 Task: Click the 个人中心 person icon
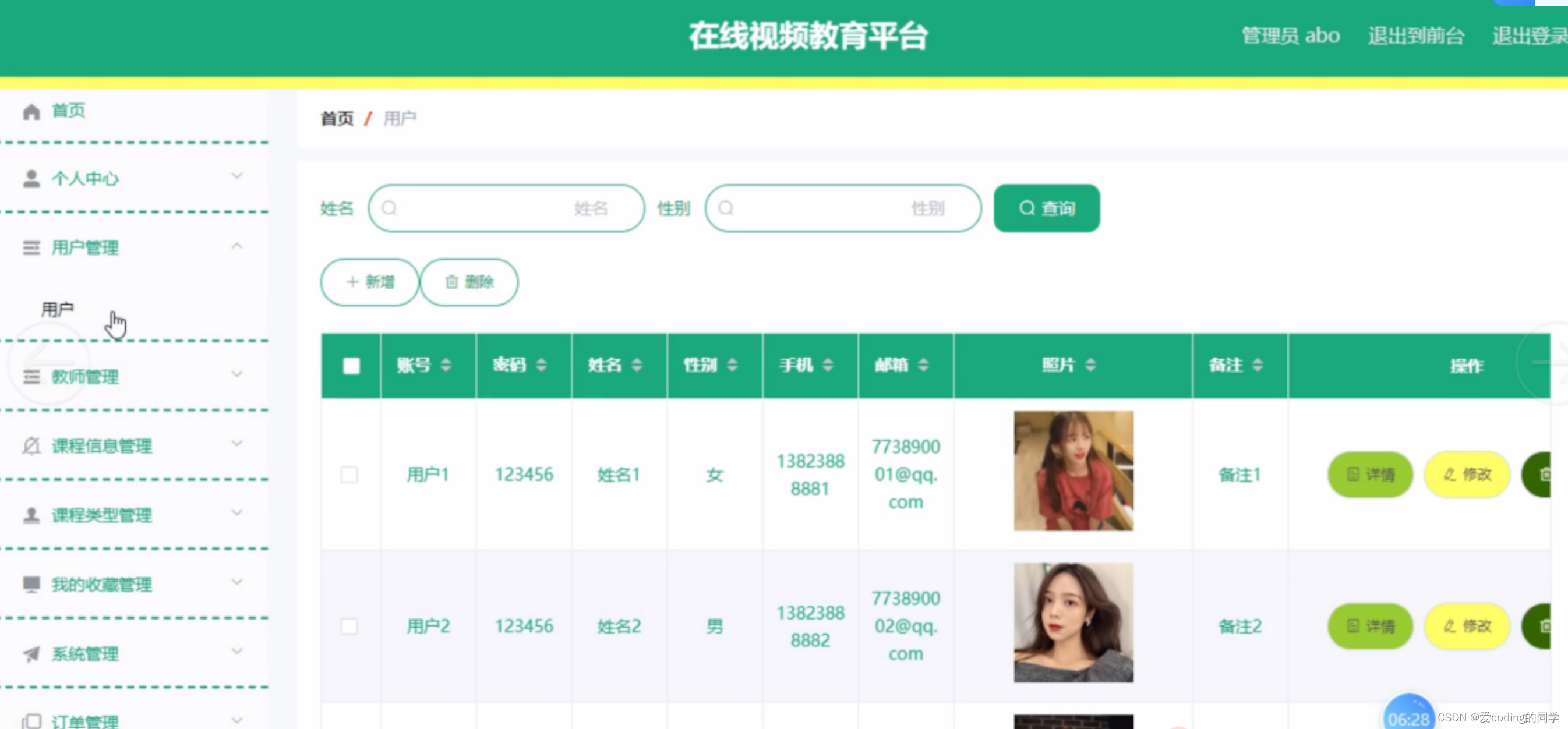tap(31, 179)
